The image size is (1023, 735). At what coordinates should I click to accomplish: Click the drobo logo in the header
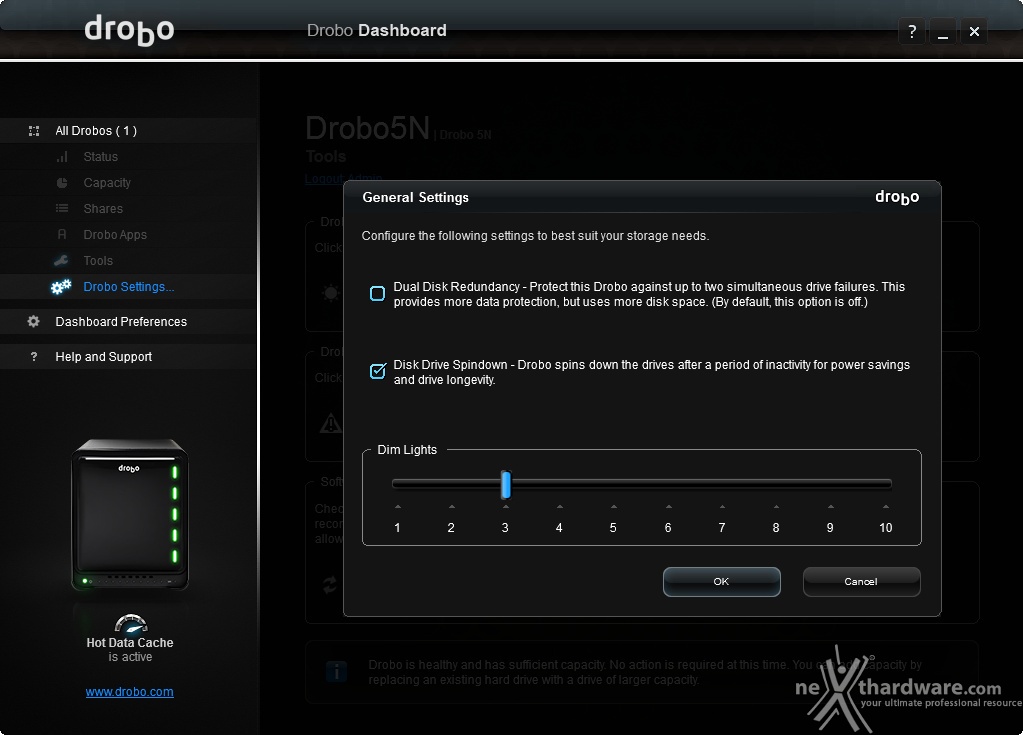(129, 30)
